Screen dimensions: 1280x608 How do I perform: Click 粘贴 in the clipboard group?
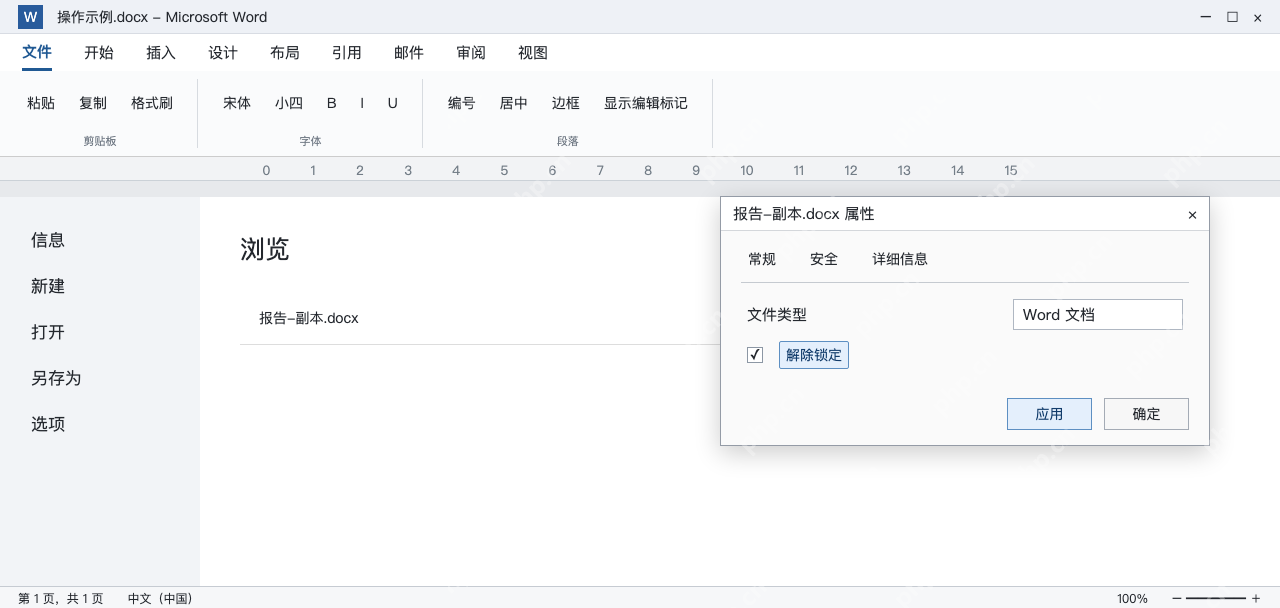(41, 103)
